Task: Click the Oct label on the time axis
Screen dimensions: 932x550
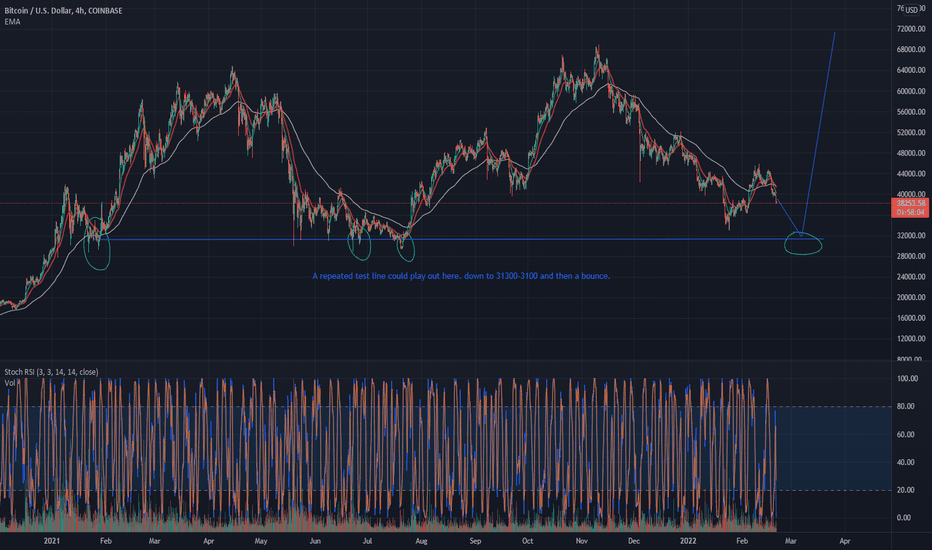Action: click(x=527, y=541)
